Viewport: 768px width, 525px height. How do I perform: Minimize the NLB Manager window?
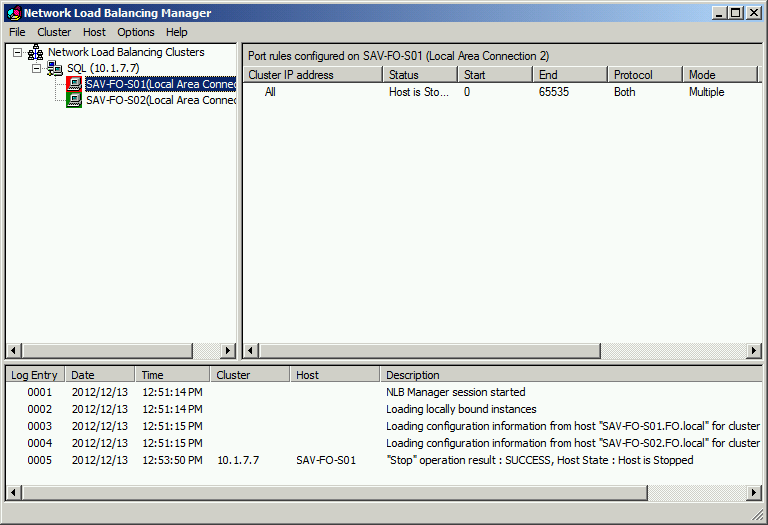(x=719, y=13)
